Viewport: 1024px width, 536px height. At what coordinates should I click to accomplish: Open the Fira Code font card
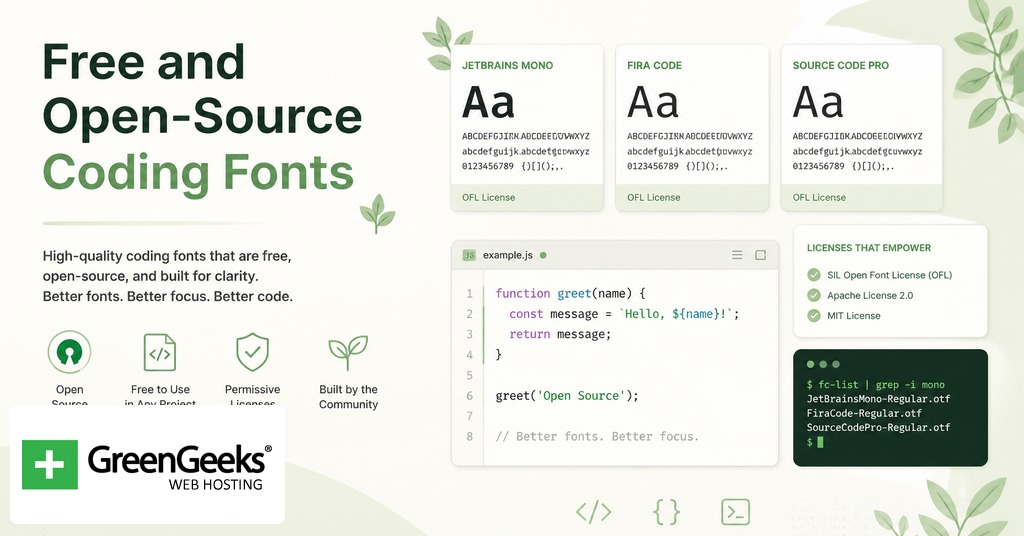[692, 128]
